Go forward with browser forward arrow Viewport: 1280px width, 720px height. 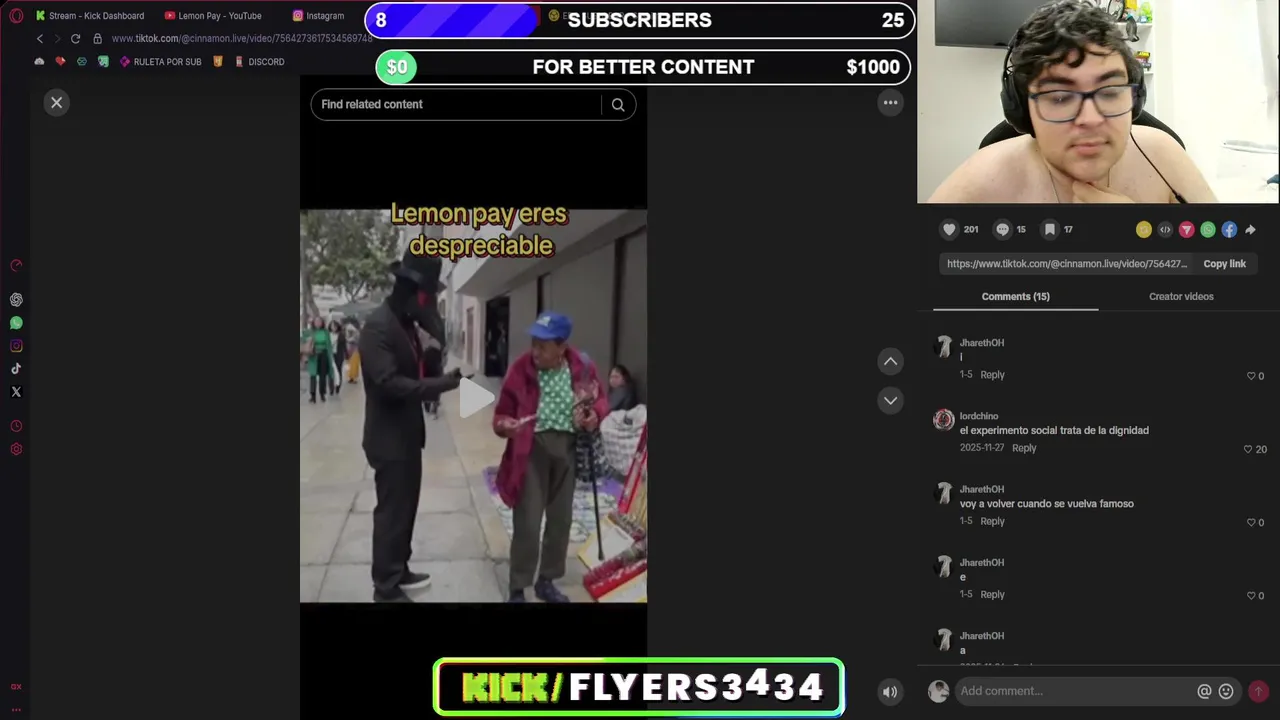click(x=57, y=39)
